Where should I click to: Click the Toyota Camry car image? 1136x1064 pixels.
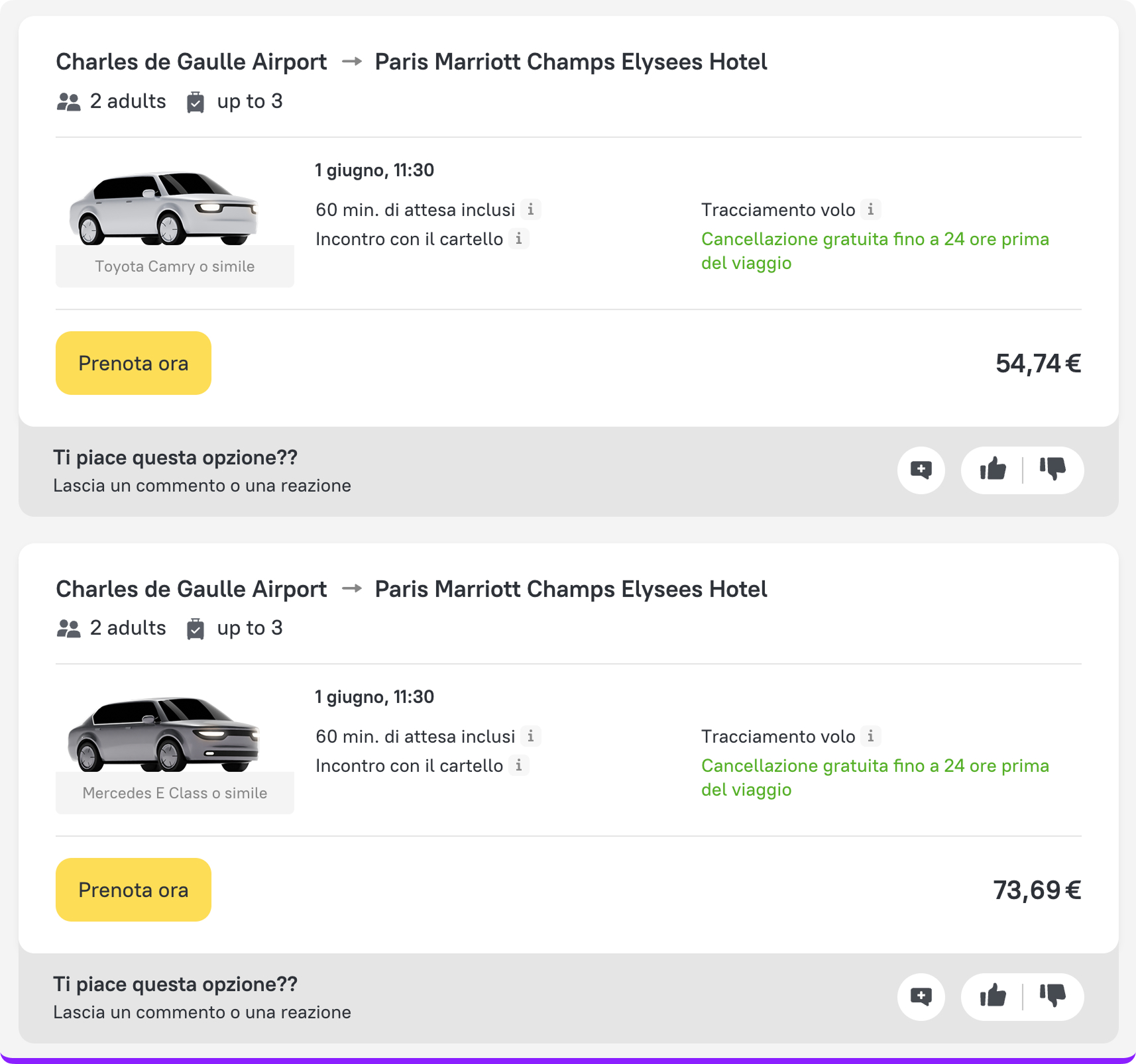point(164,209)
